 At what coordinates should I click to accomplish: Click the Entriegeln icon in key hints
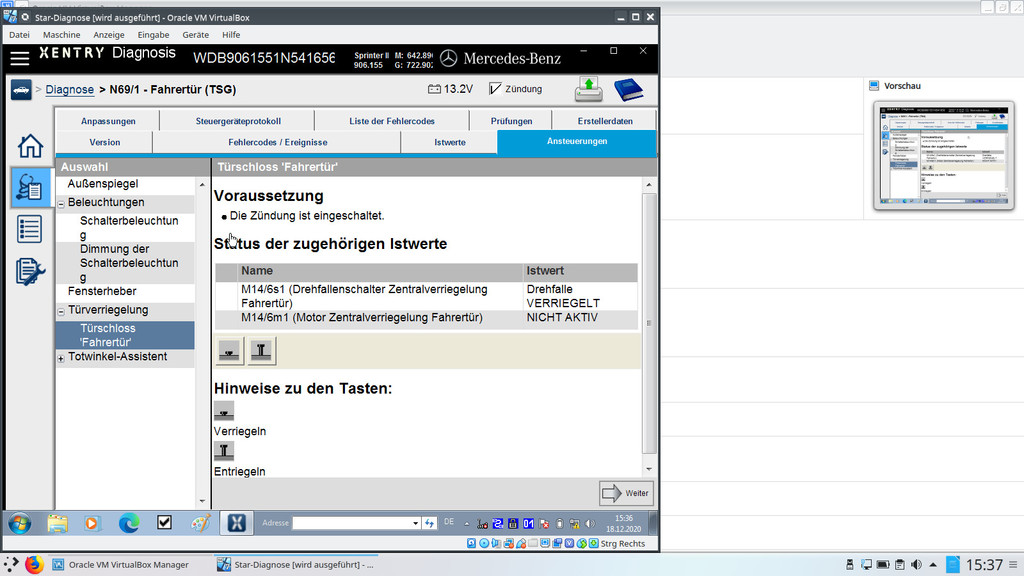pyautogui.click(x=224, y=451)
